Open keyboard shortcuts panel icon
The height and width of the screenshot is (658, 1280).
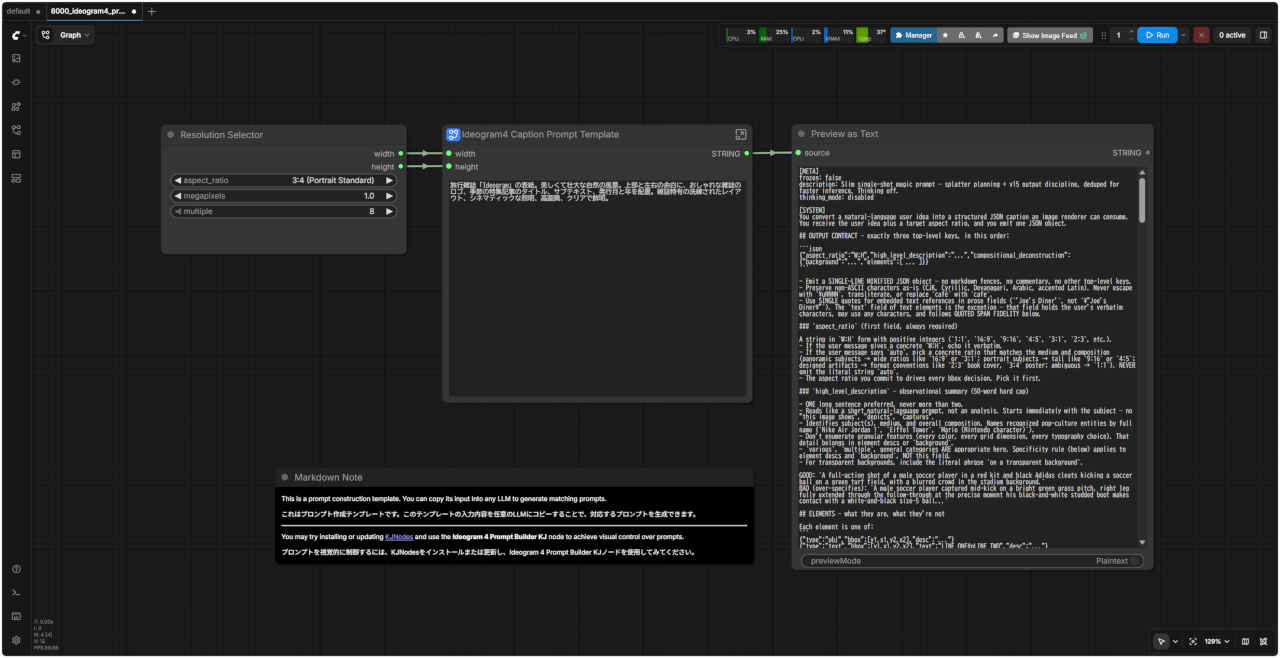tap(16, 616)
